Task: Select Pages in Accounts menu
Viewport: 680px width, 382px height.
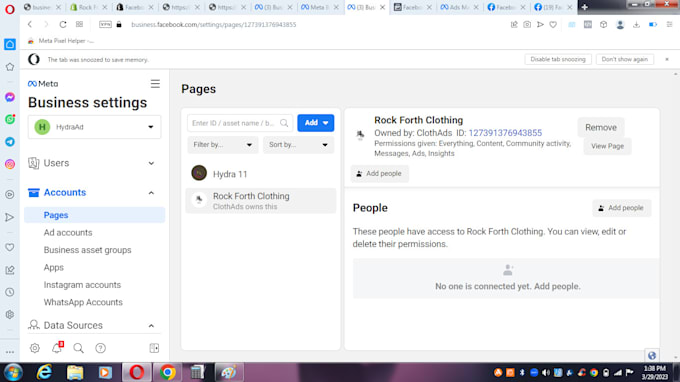Action: [95, 215]
